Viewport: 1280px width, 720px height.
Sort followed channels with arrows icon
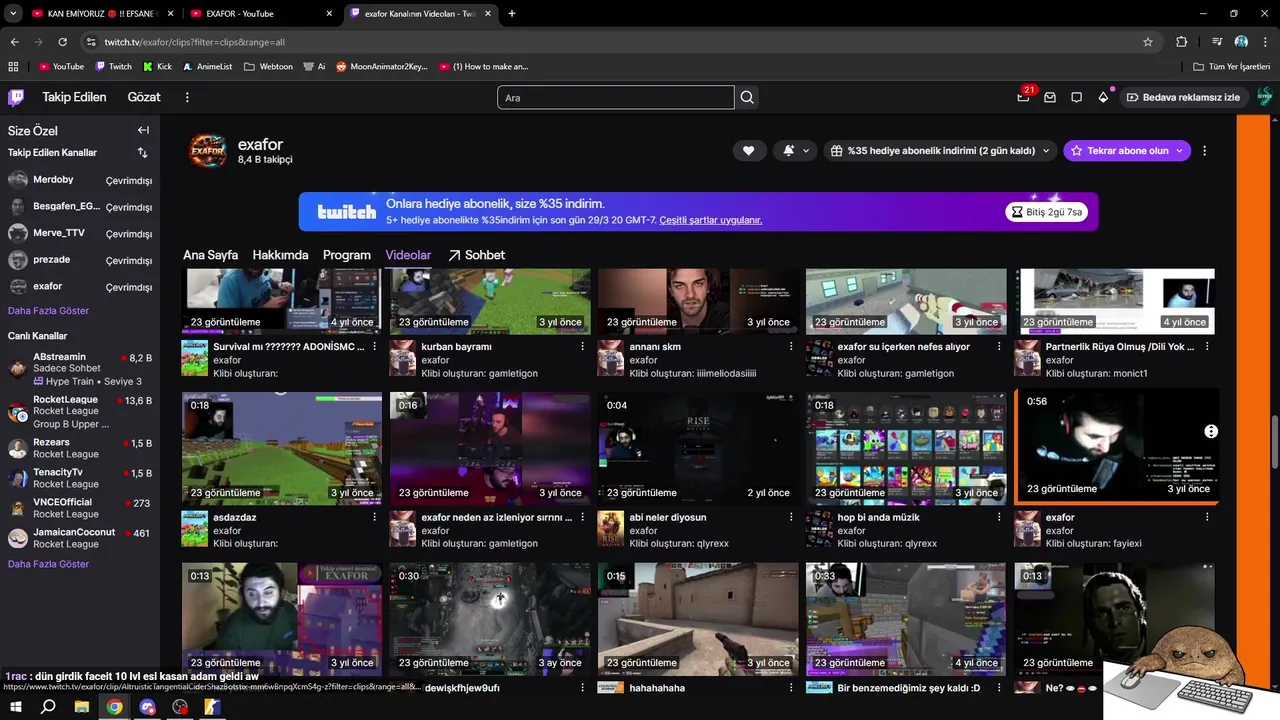(143, 153)
